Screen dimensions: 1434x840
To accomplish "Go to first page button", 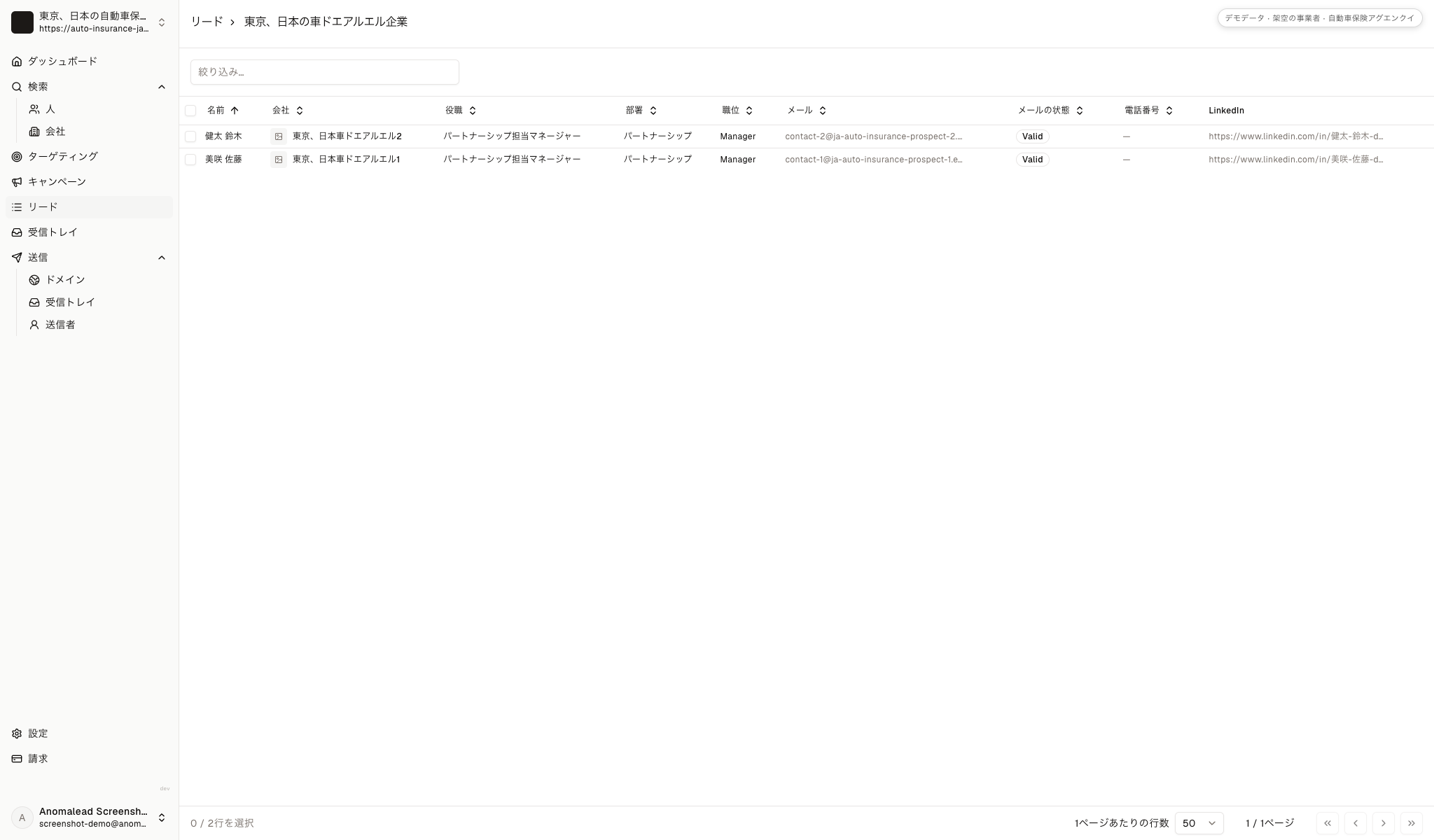I will pyautogui.click(x=1328, y=823).
